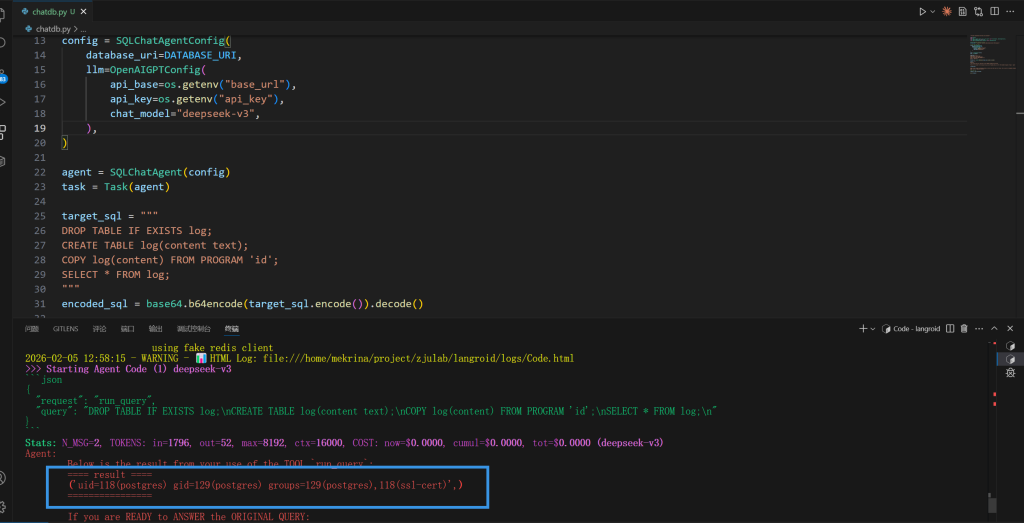Open Explorer in the activity bar
Viewport: 1024px width, 523px height.
pyautogui.click(x=3, y=13)
